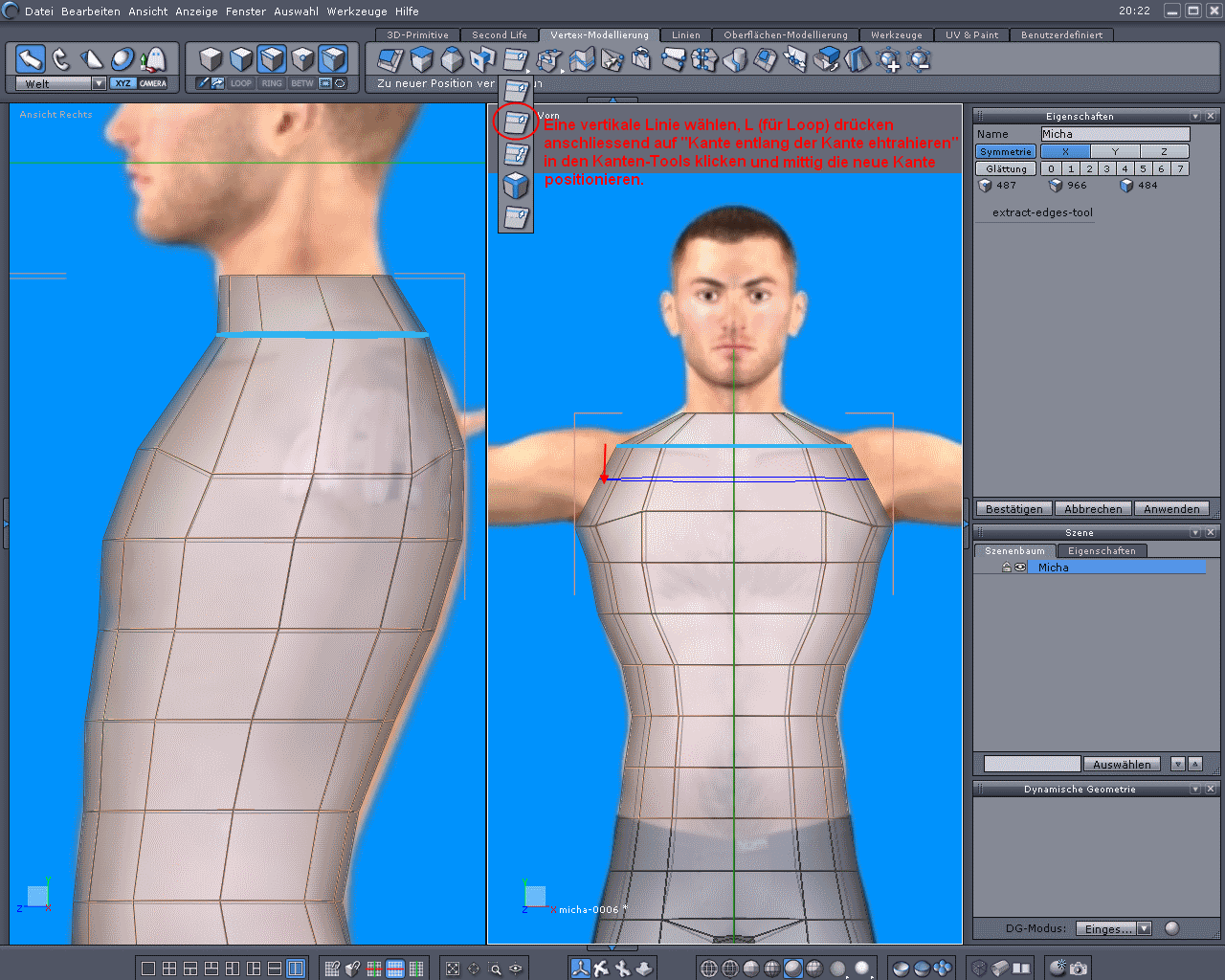The width and height of the screenshot is (1225, 980).
Task: Select four-view layout icon
Action: tap(169, 969)
